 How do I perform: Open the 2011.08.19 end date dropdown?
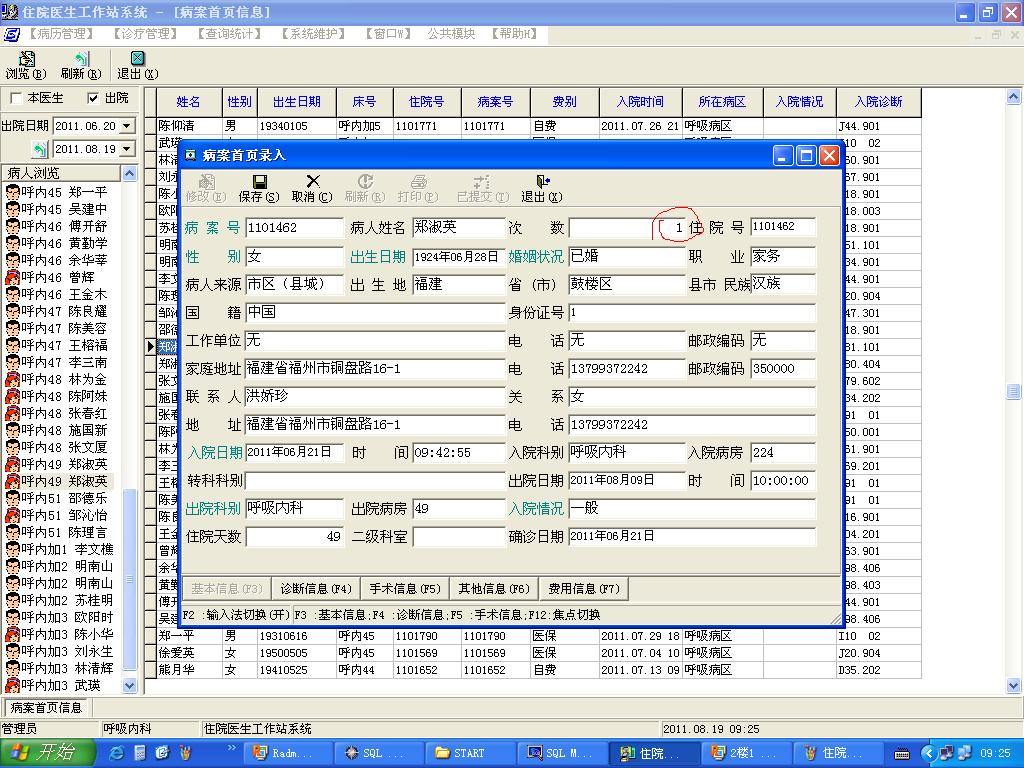[x=127, y=149]
